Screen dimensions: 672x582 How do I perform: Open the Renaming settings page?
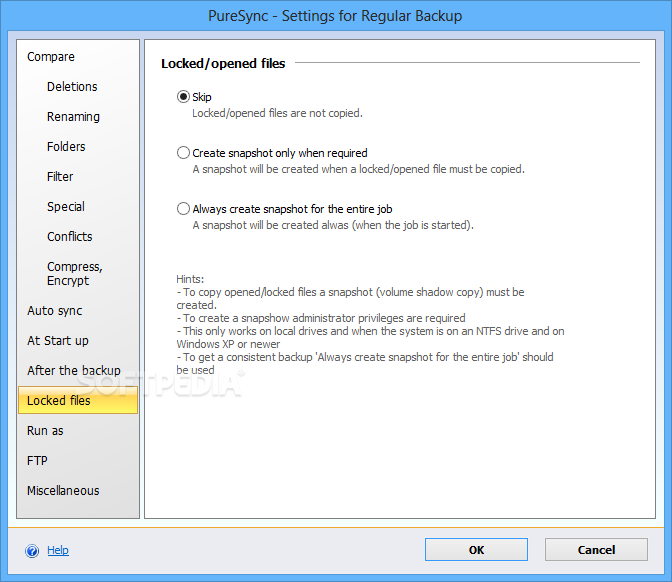coord(73,117)
